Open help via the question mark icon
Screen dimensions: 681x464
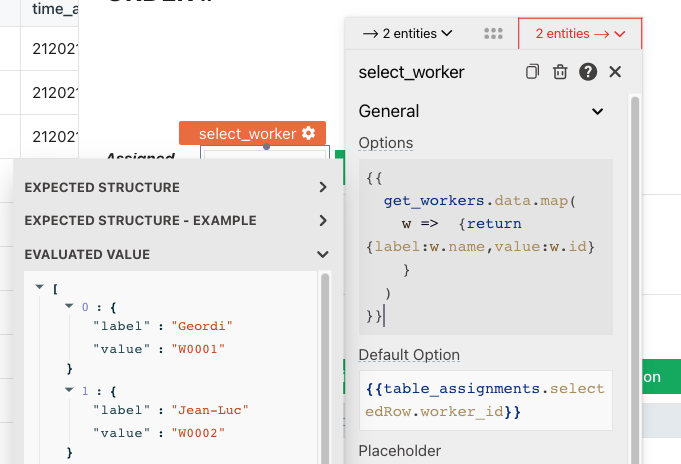588,72
